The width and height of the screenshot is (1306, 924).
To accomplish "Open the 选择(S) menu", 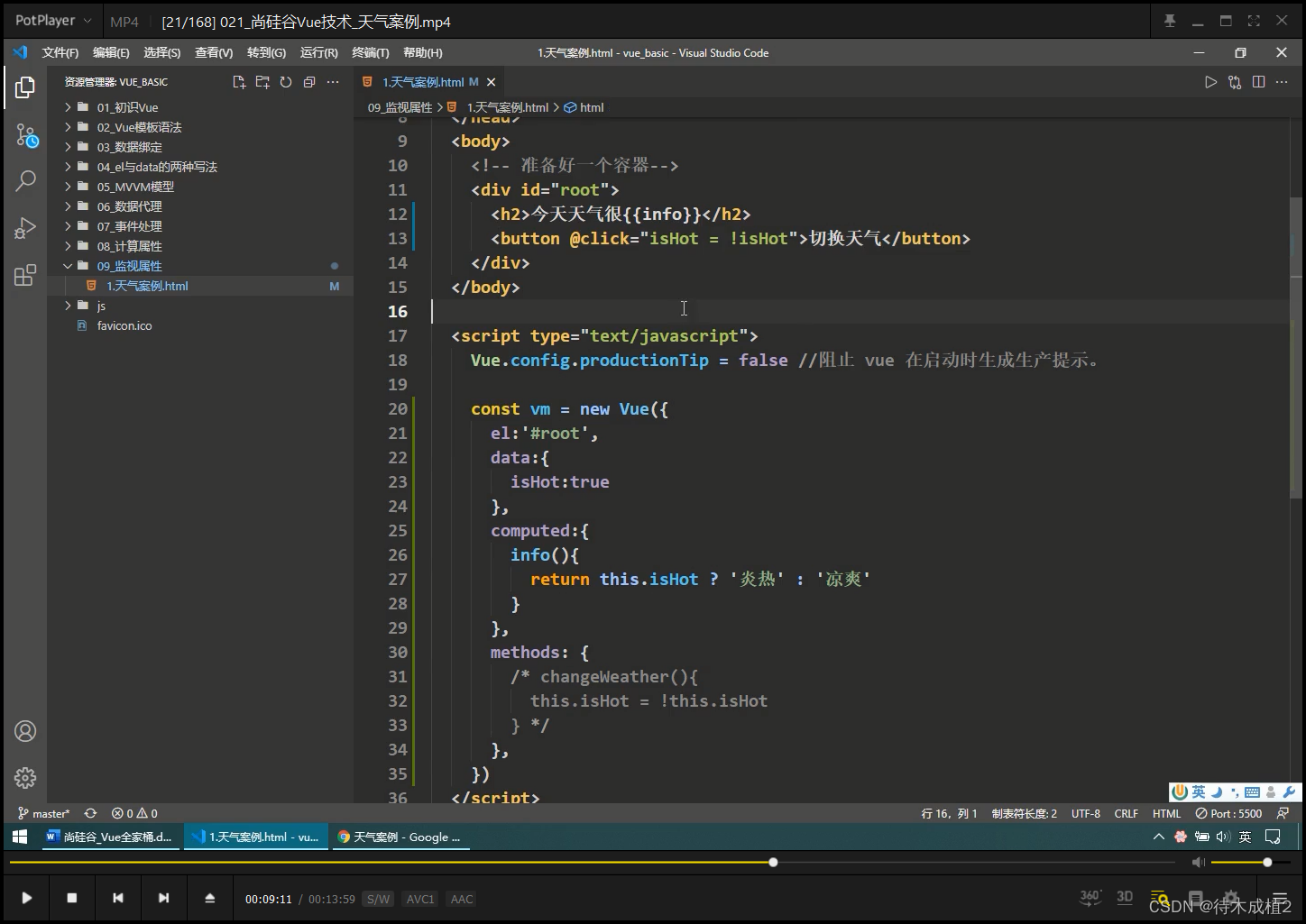I will click(x=161, y=52).
